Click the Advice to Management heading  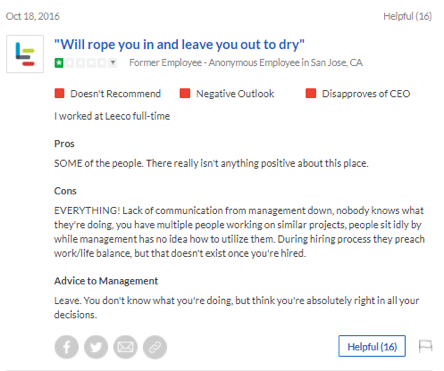[106, 281]
